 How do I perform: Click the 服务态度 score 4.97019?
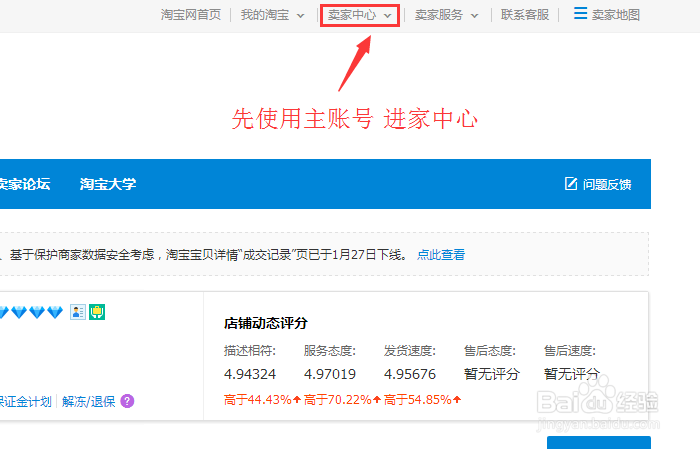[x=330, y=374]
